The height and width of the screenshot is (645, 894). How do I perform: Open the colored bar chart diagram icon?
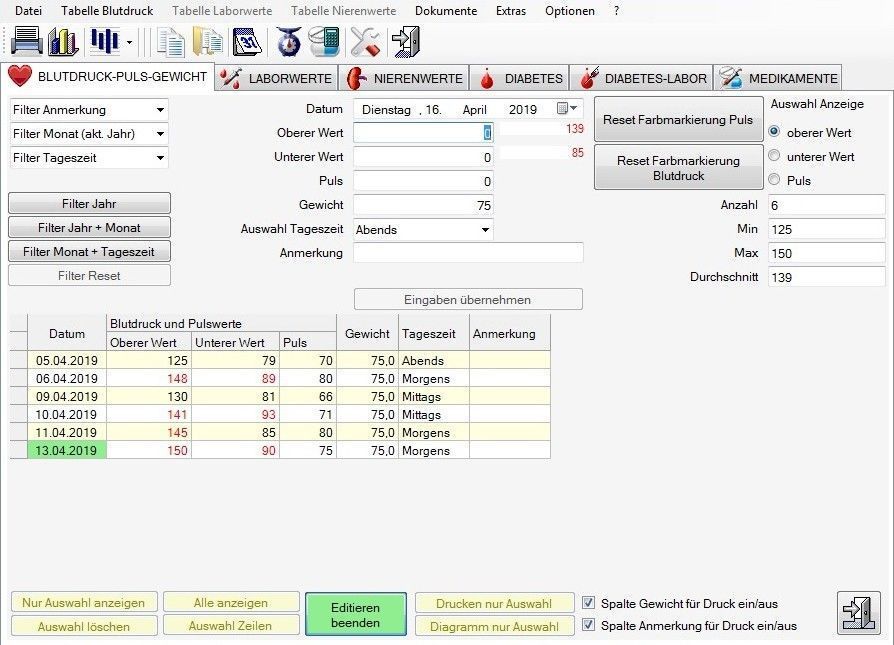coord(63,42)
